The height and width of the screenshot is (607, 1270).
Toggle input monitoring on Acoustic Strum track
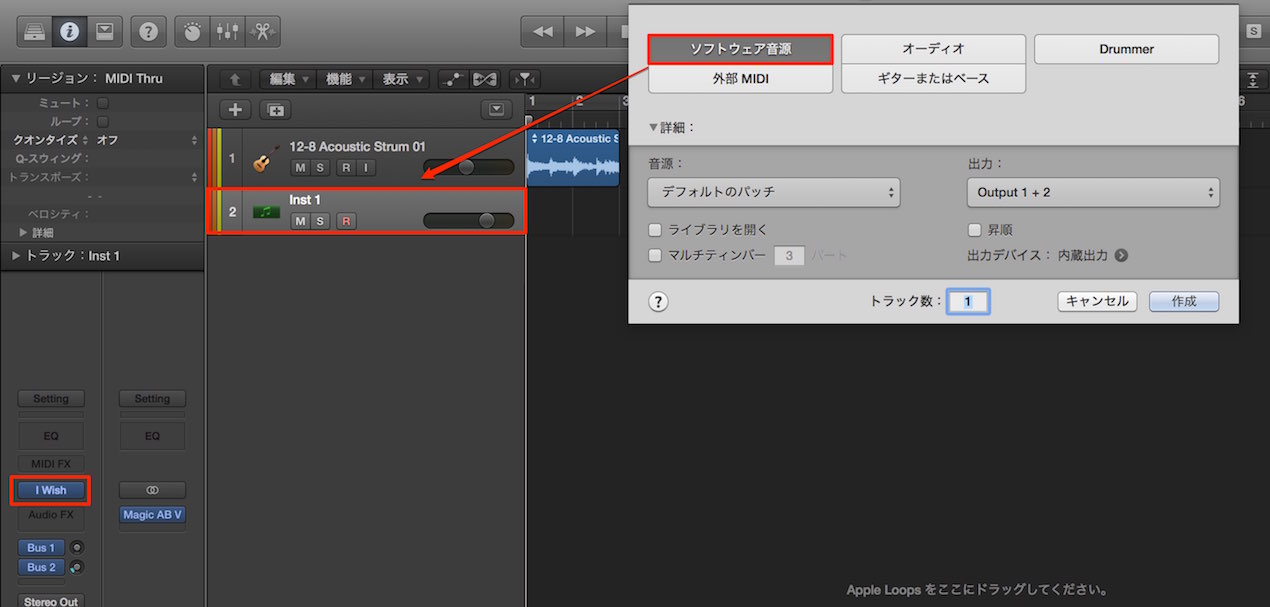tap(365, 167)
